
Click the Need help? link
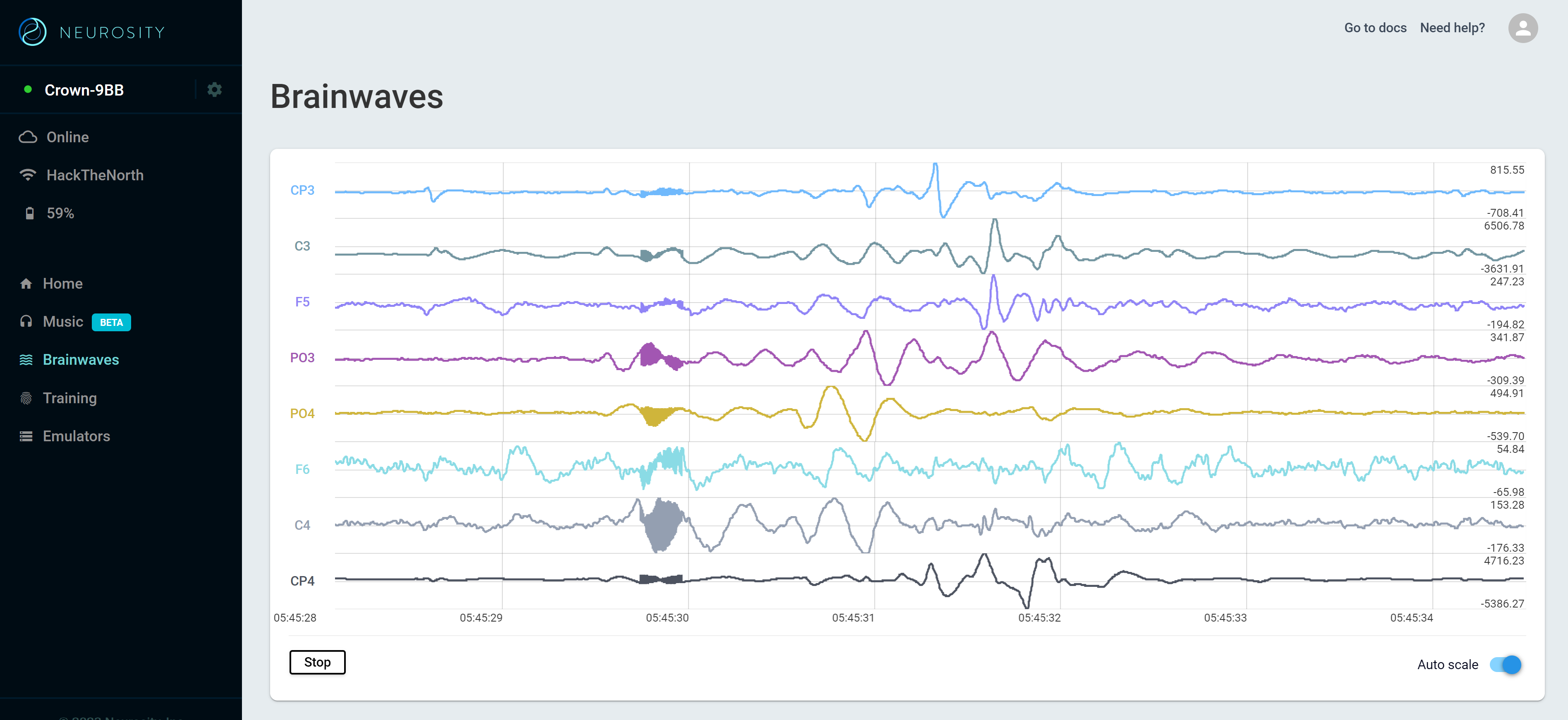[x=1452, y=28]
